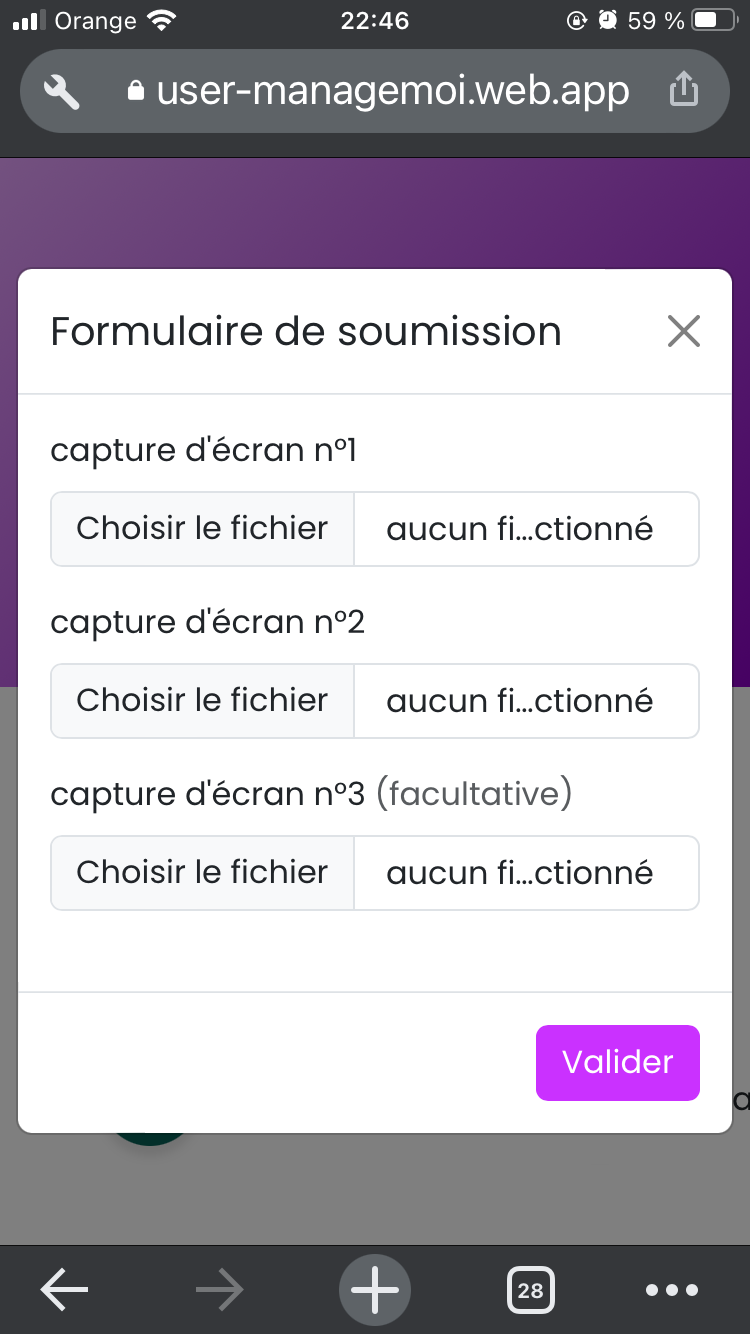This screenshot has height=1334, width=750.
Task: Tap the user-managemoi.web.app URL text
Action: point(393,92)
